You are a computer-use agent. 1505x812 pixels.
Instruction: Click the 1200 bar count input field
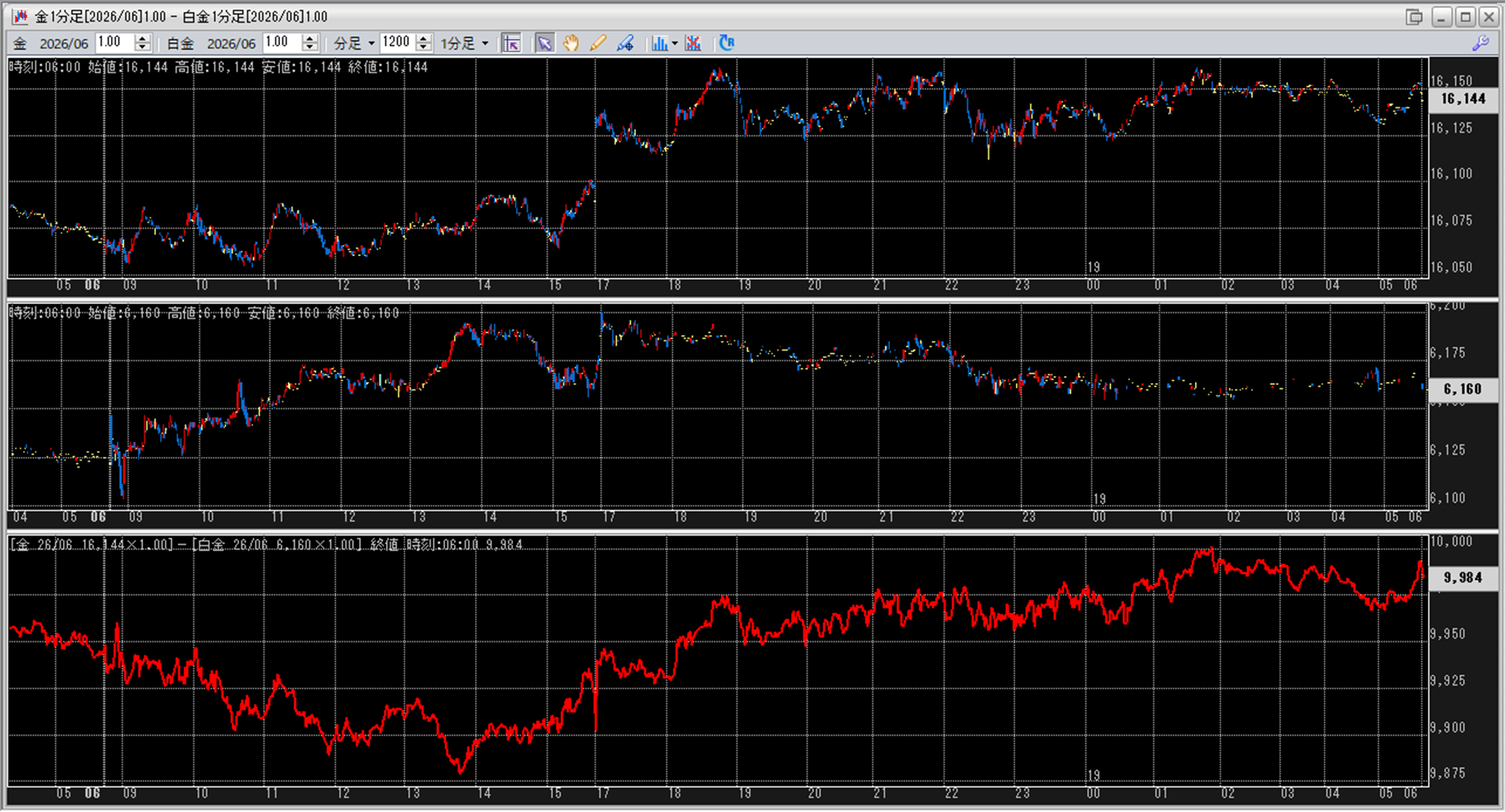click(397, 43)
